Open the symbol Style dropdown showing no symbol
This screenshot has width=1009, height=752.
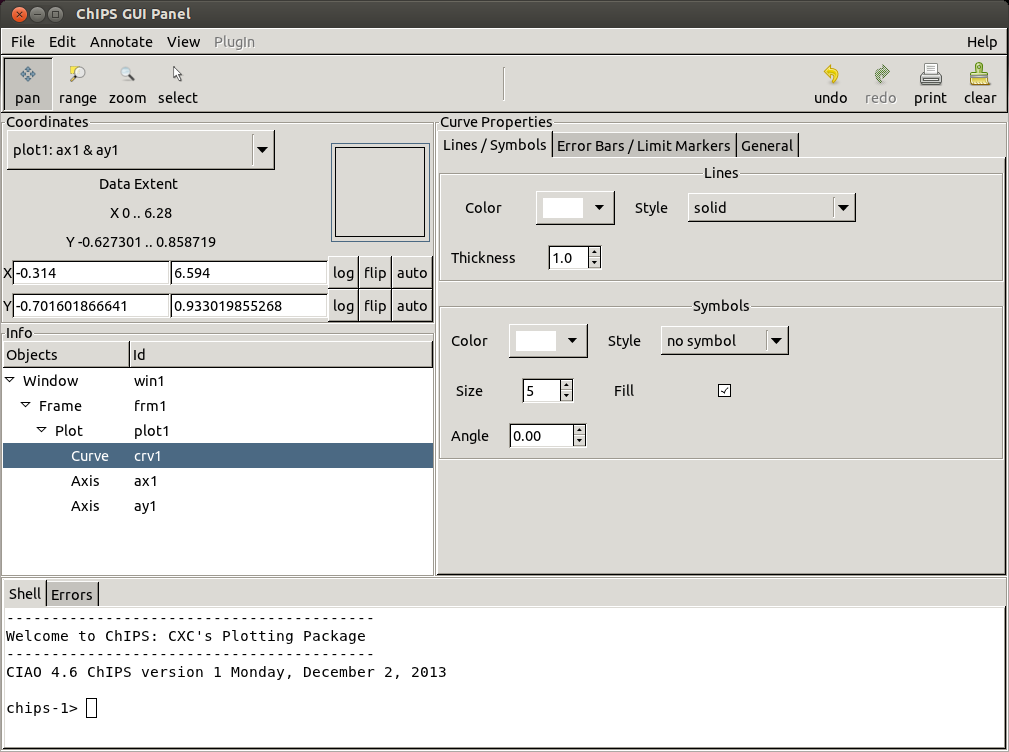coord(723,340)
